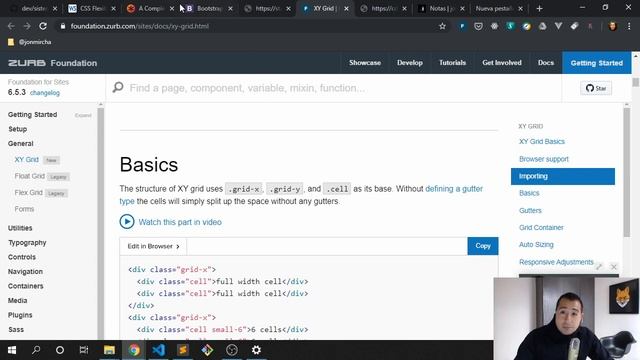Viewport: 640px width, 360px height.
Task: Follow the defining a gutter type link
Action: coord(454,189)
